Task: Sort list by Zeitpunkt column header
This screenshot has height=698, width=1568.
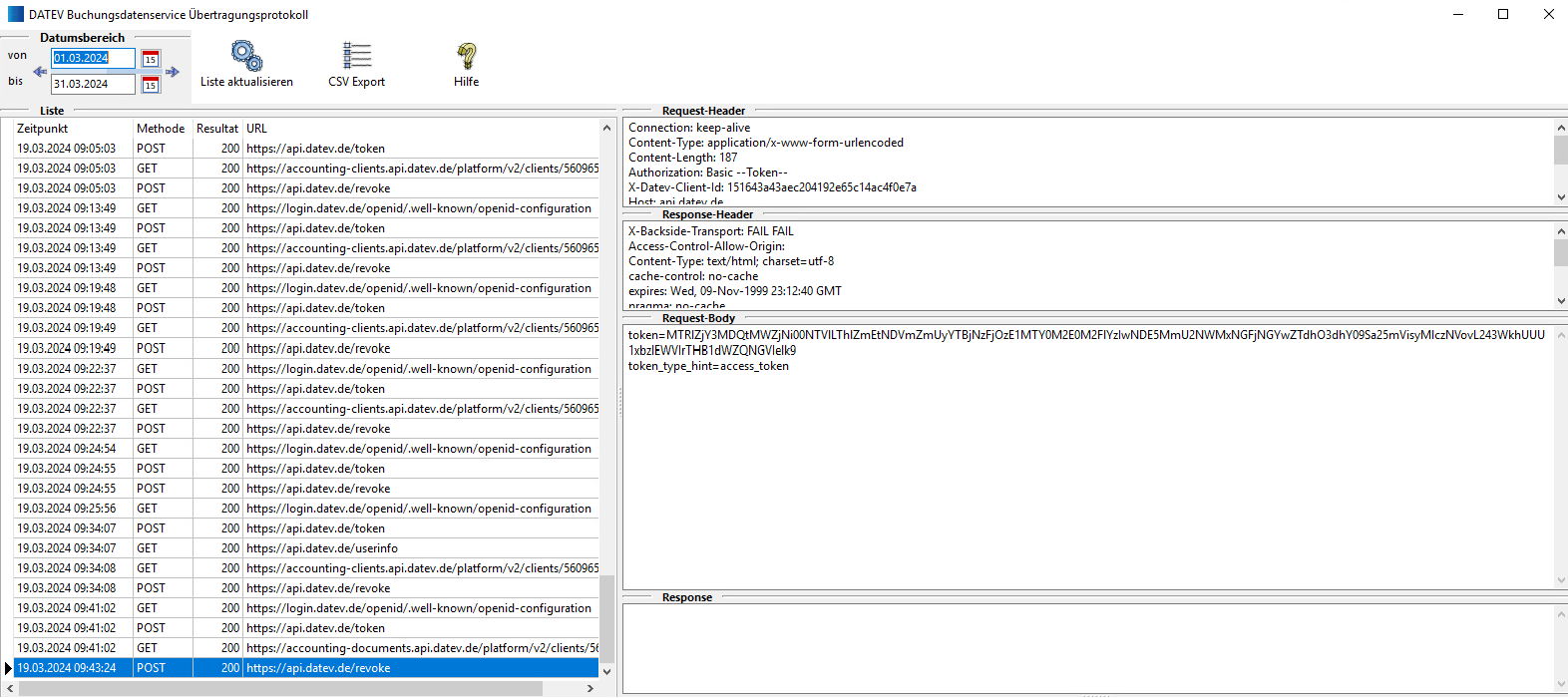Action: (x=72, y=129)
